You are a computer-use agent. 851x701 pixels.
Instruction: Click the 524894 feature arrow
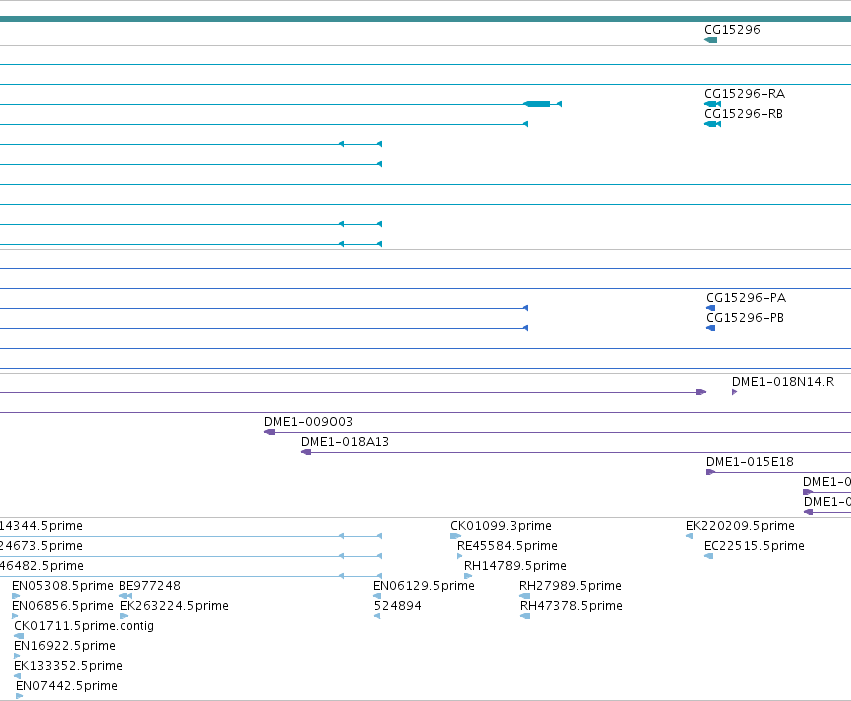point(377,617)
